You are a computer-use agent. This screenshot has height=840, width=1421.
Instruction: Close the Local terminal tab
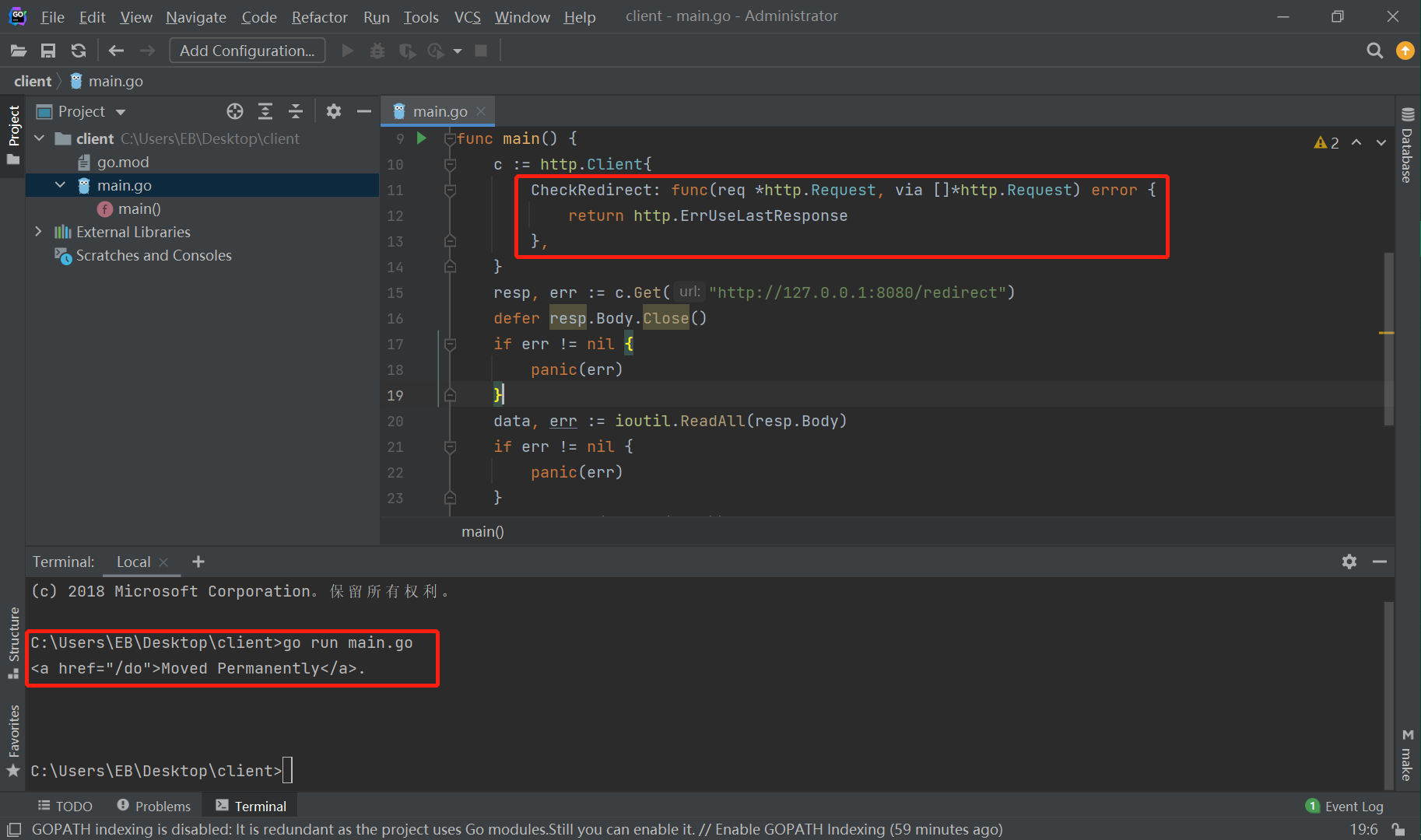[163, 562]
